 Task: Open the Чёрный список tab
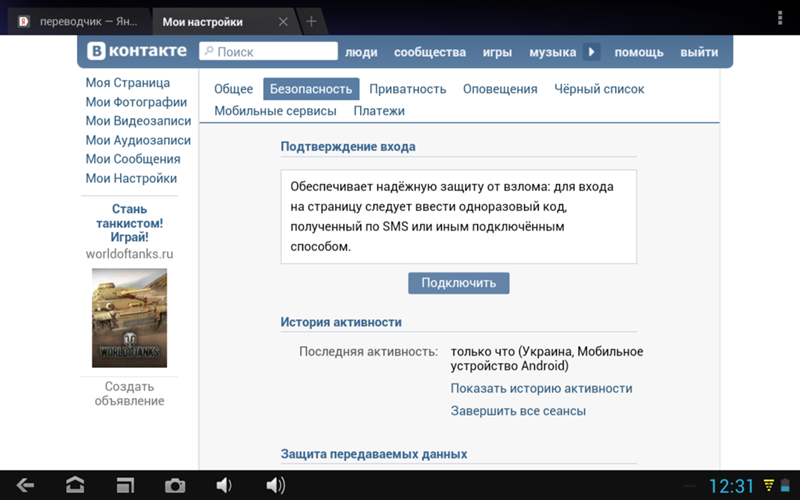coord(599,89)
